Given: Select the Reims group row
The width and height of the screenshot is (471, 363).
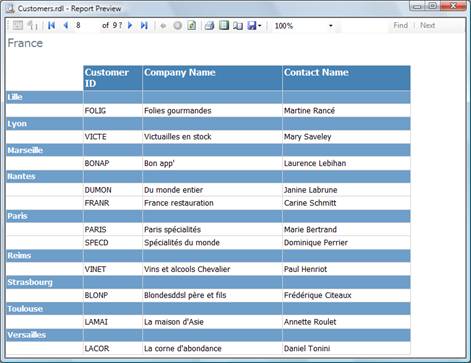Looking at the screenshot, I should click(x=208, y=256).
